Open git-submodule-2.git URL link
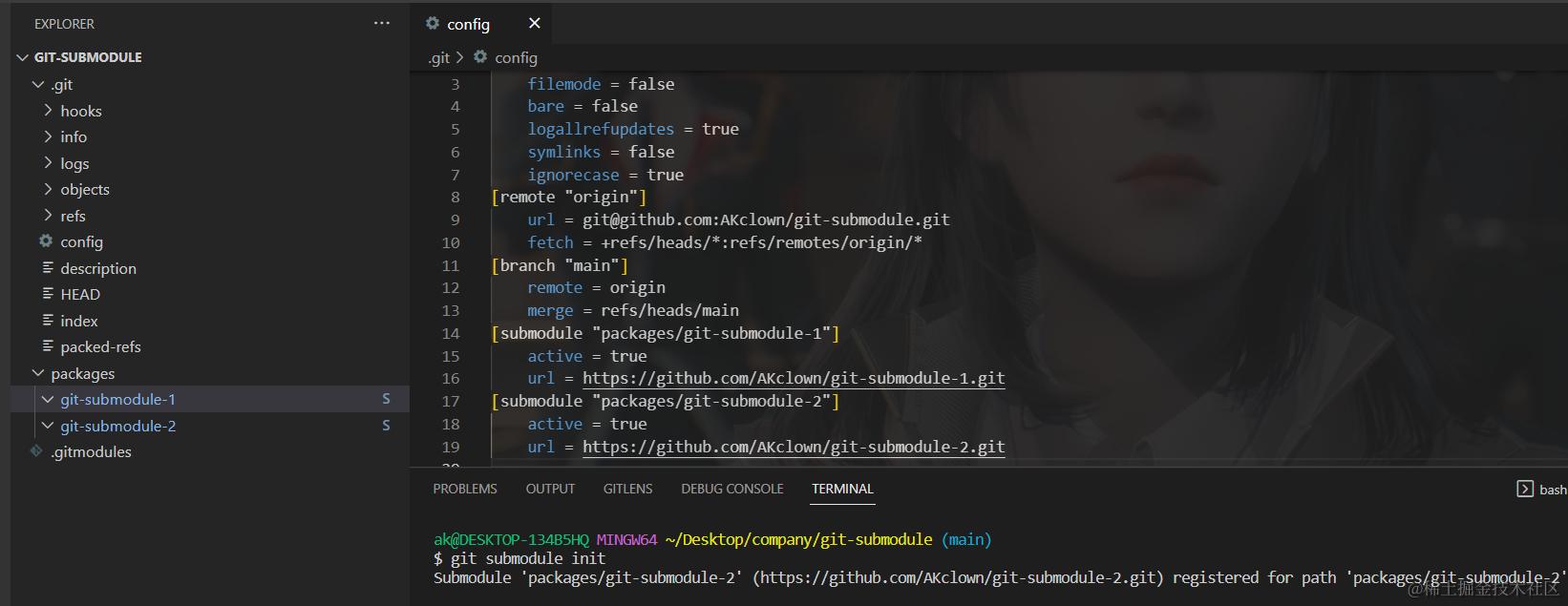Screen dimensions: 1568x606 coord(794,447)
